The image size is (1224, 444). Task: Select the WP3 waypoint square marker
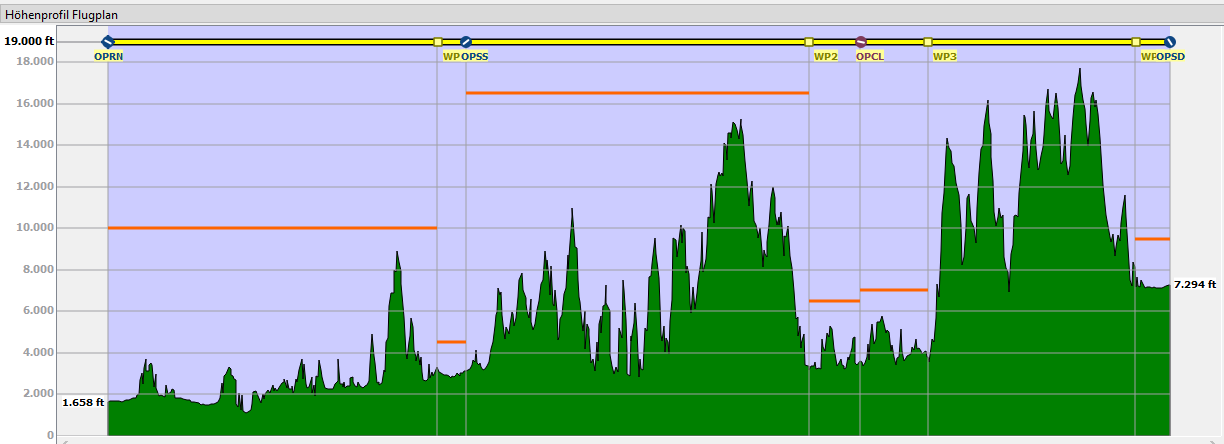[928, 41]
